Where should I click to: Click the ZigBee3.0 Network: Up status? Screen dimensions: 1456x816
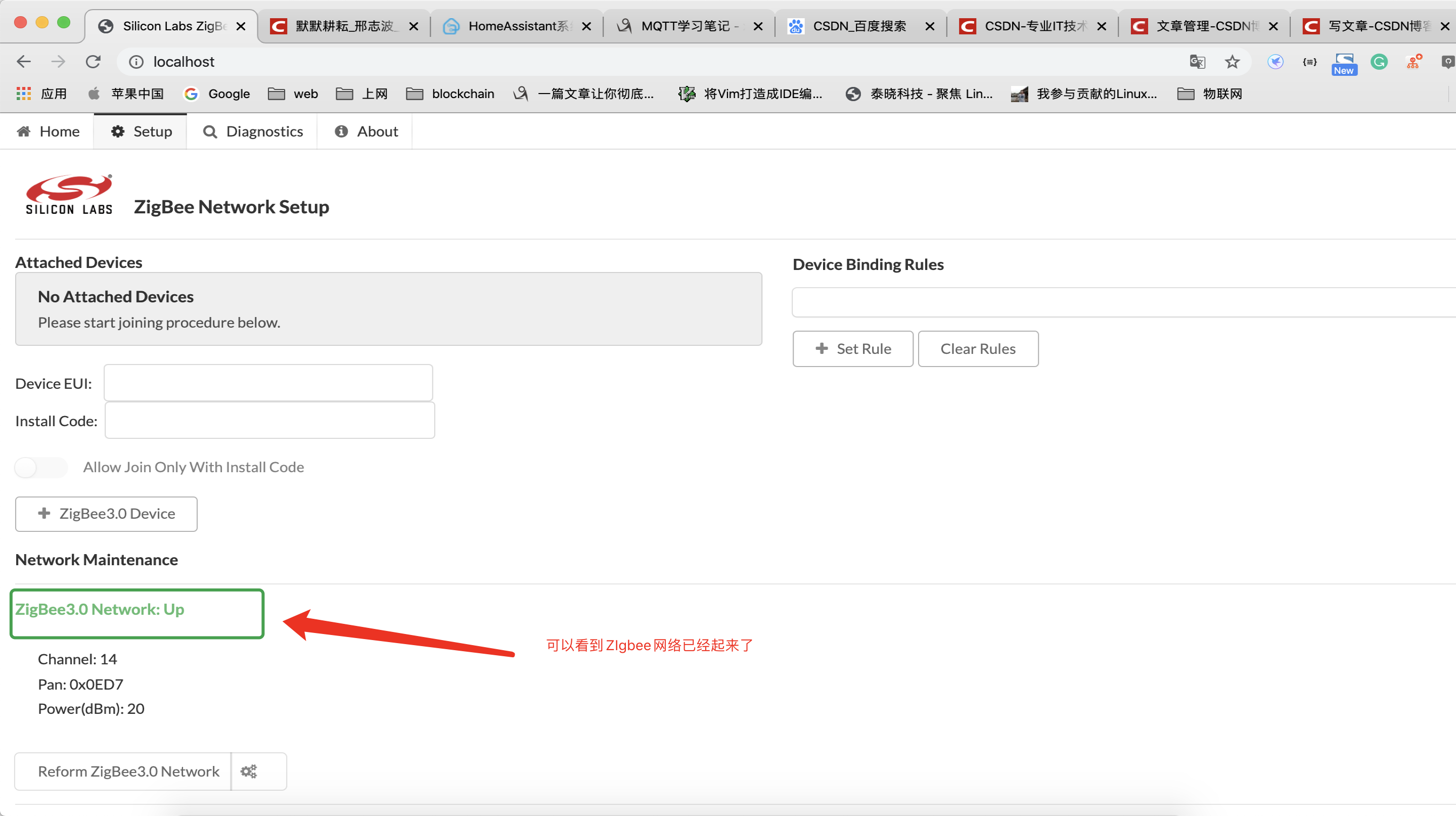pyautogui.click(x=100, y=609)
